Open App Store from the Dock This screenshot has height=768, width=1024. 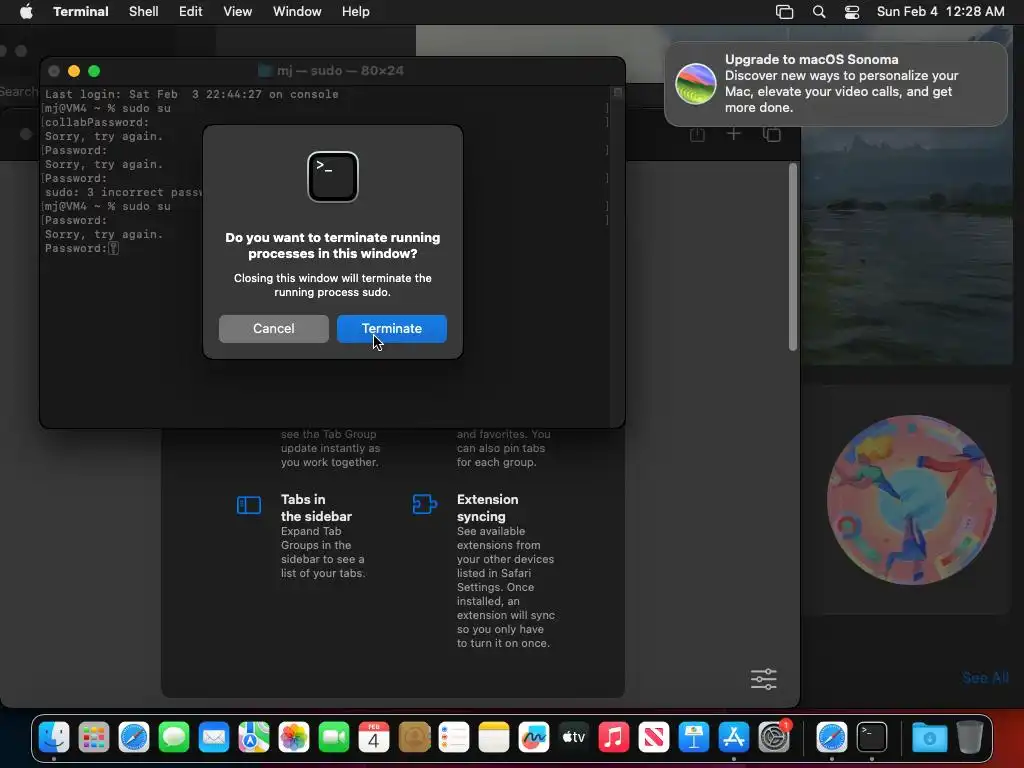(734, 738)
